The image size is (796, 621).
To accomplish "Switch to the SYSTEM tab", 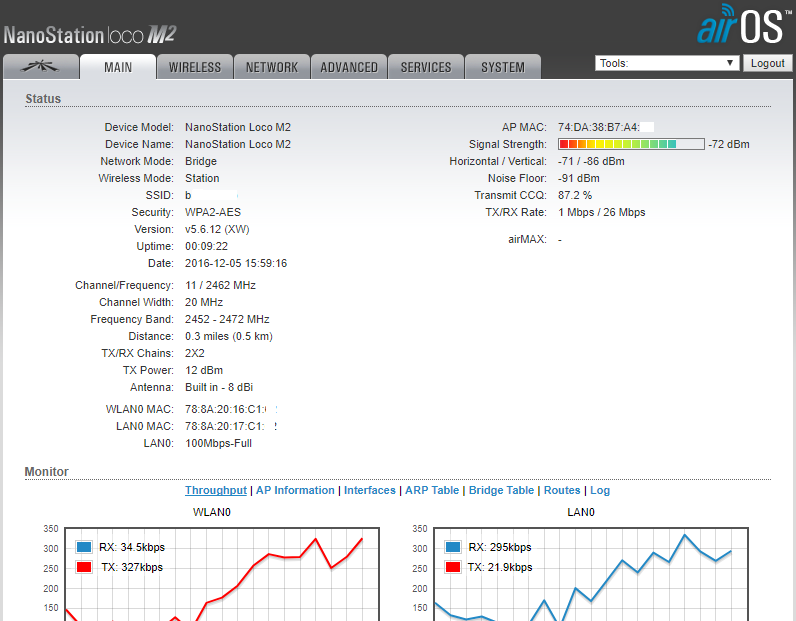I will [502, 67].
